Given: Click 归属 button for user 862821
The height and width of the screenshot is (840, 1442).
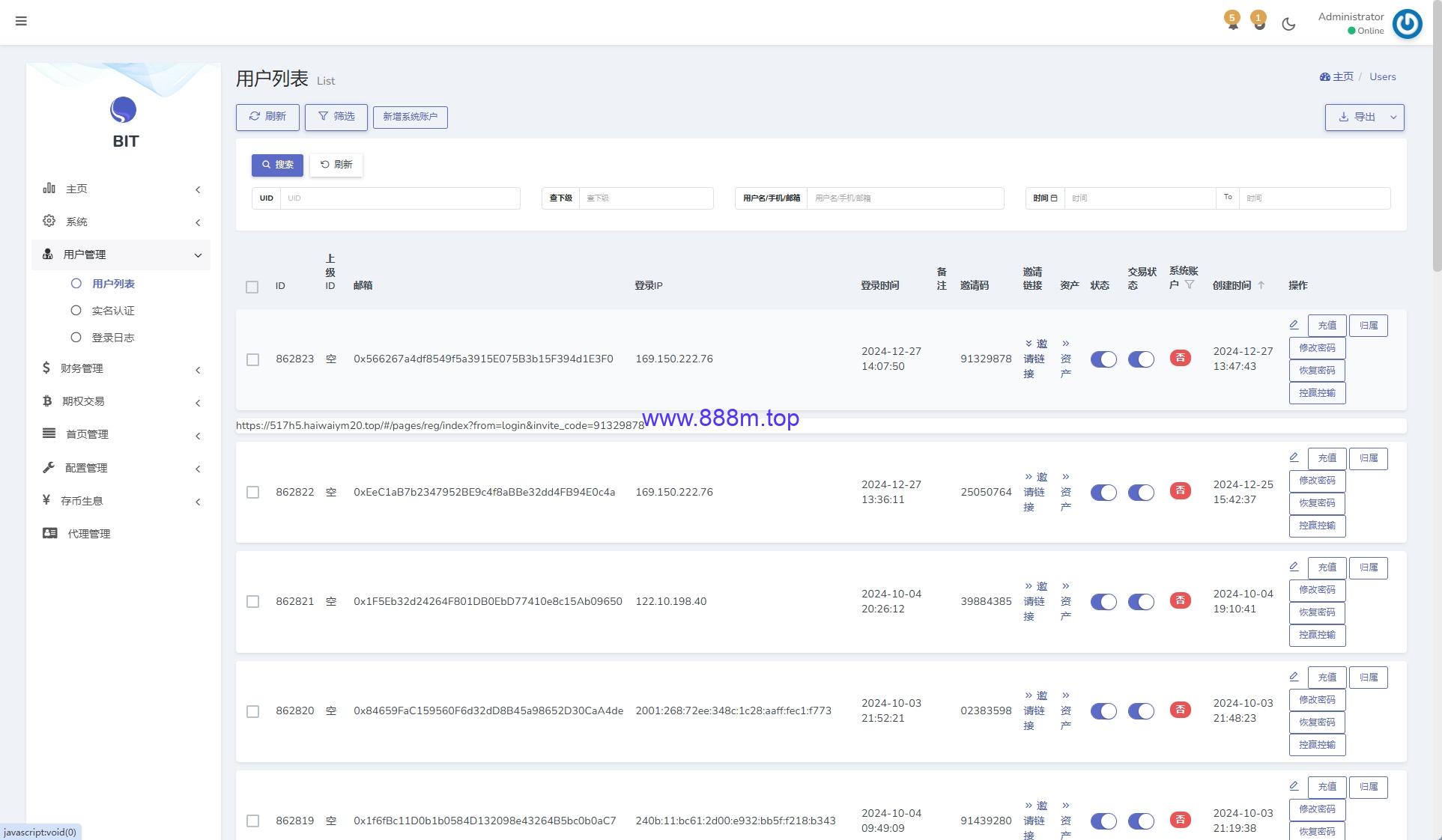Looking at the screenshot, I should (1368, 567).
